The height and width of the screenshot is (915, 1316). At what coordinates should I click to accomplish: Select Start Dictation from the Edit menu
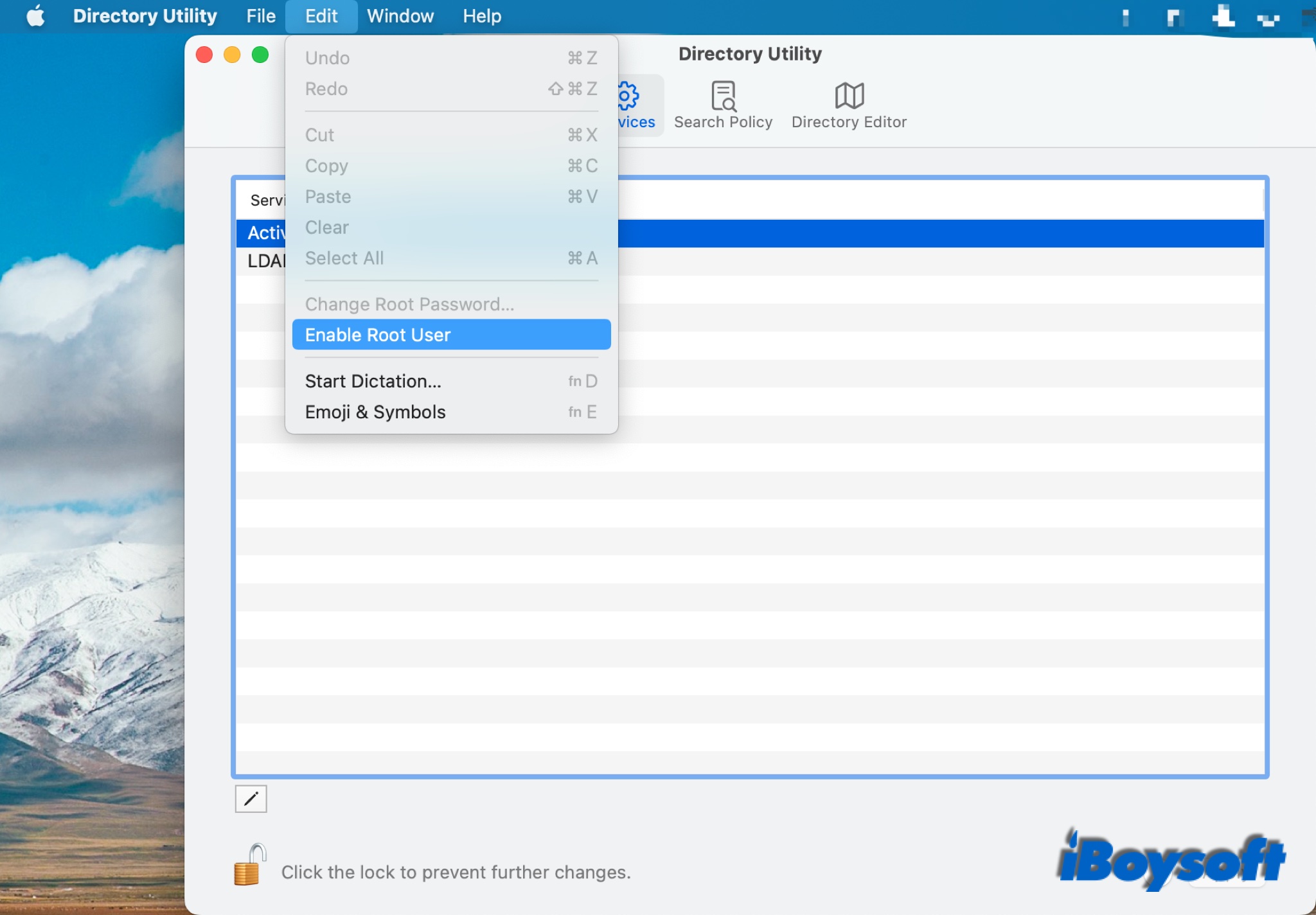[373, 380]
